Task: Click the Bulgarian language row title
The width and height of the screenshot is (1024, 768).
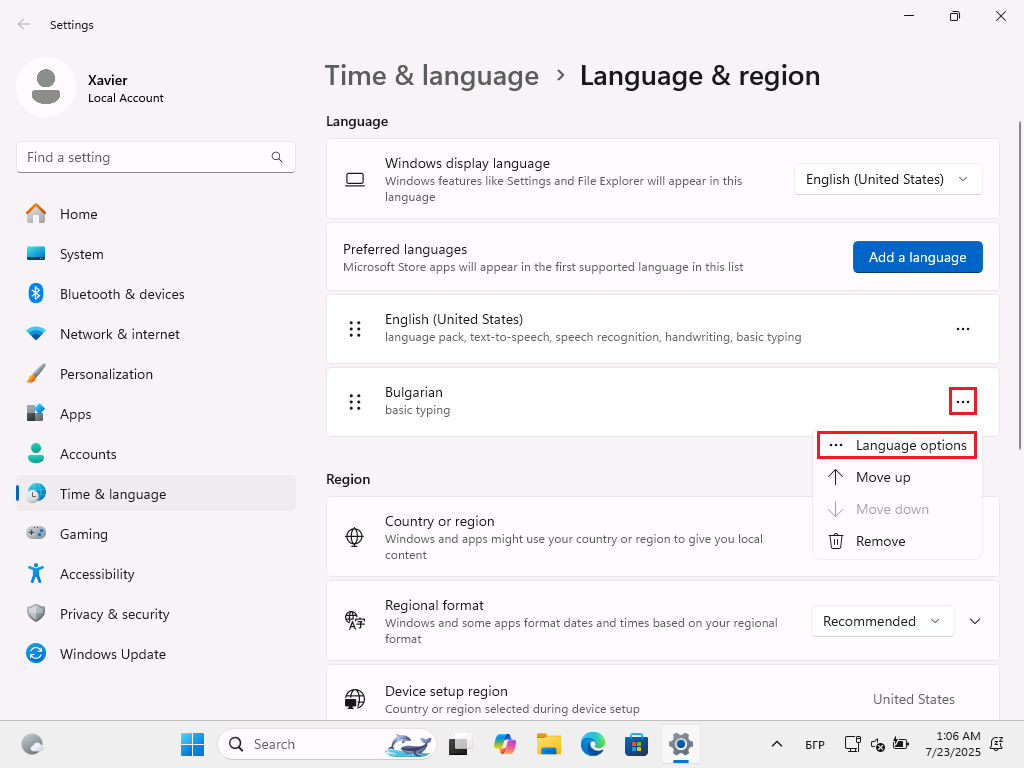Action: (x=413, y=392)
